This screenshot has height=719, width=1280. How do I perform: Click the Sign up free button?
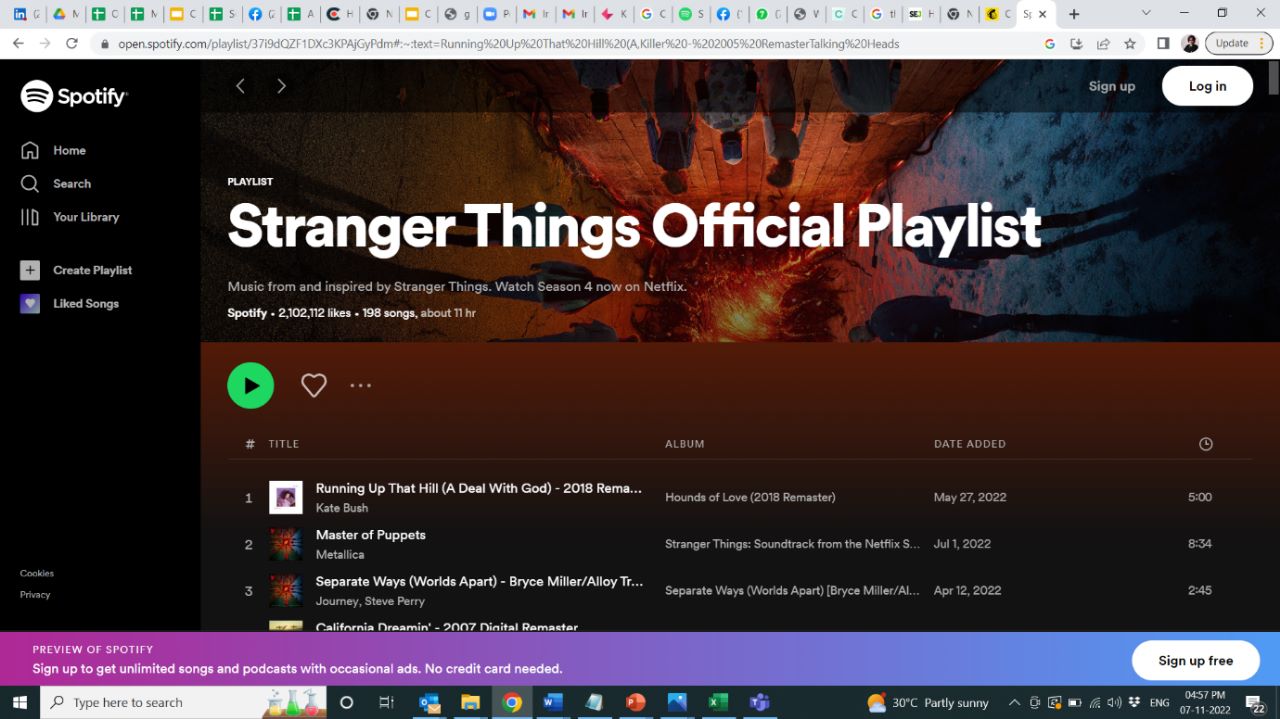click(x=1196, y=660)
